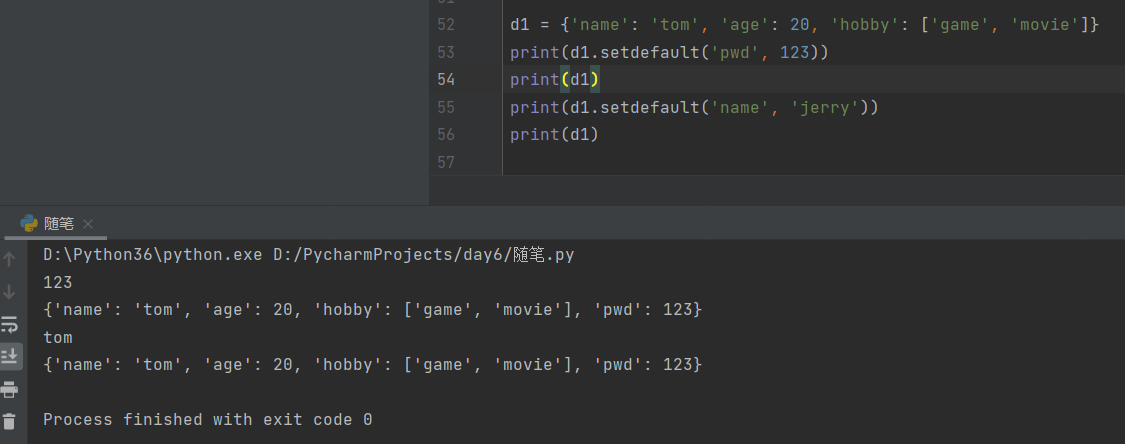Click line number 54 in gutter
The height and width of the screenshot is (444, 1125).
[x=446, y=80]
